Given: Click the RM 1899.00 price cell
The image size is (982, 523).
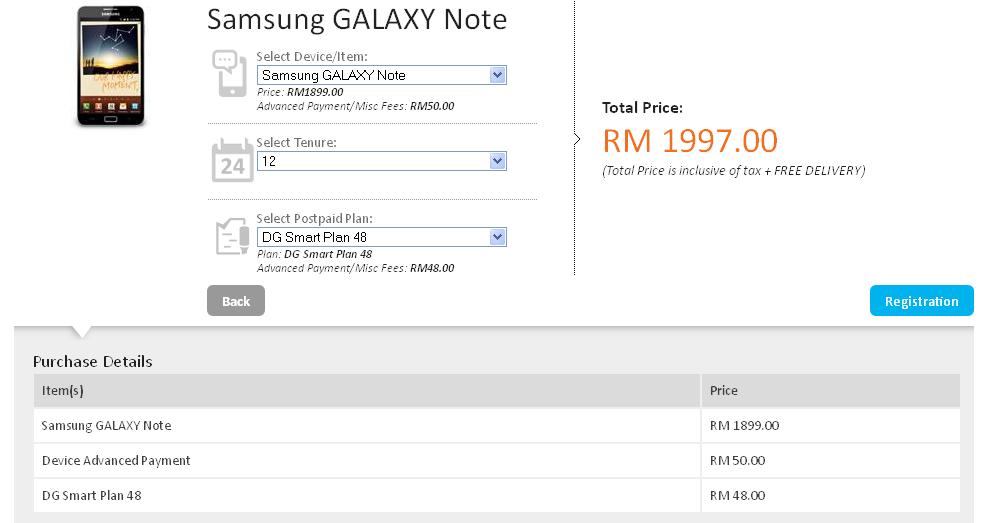Looking at the screenshot, I should (x=744, y=425).
